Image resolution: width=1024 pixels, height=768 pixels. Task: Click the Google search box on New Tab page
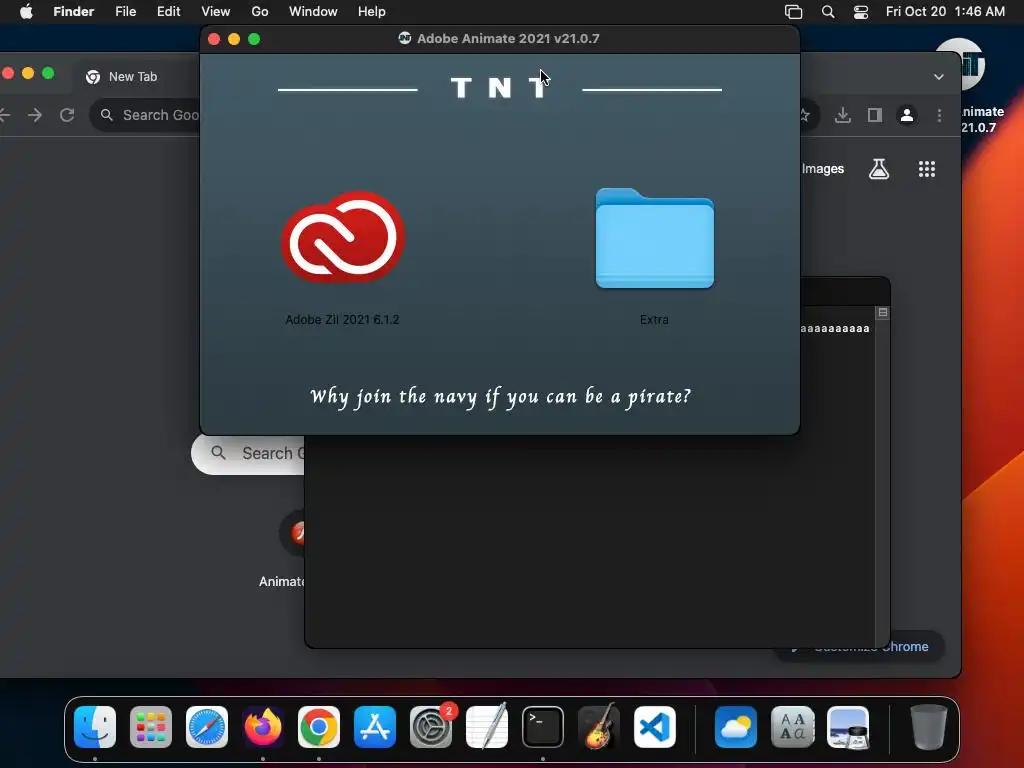coord(248,453)
